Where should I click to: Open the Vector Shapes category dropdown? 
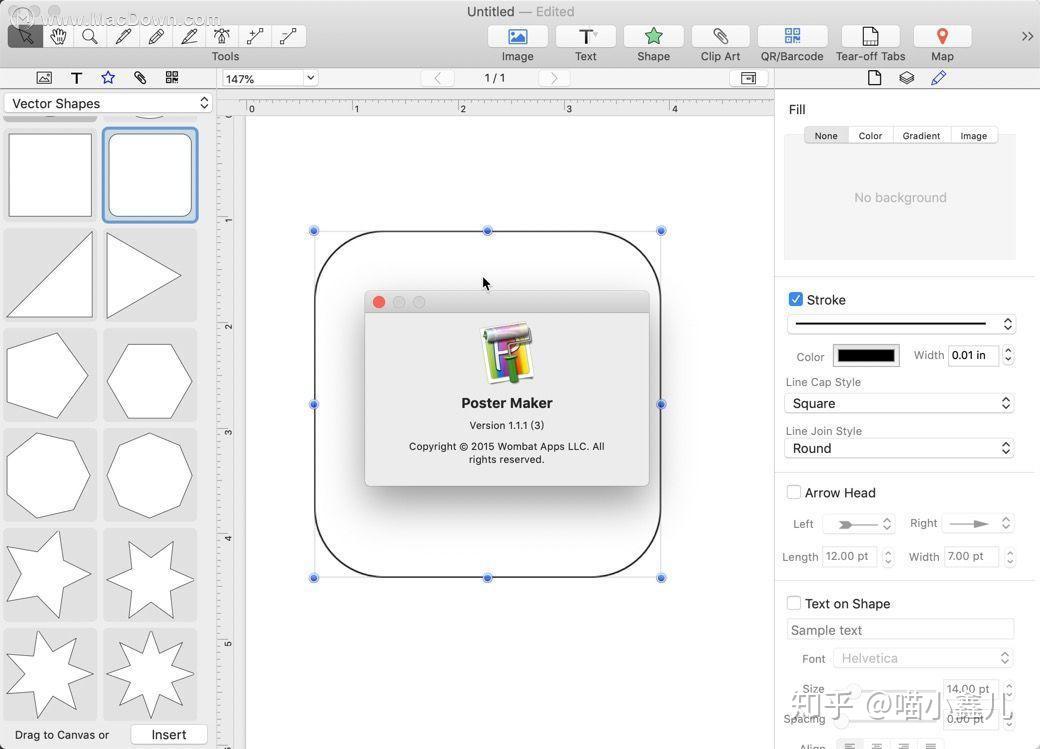[x=107, y=103]
